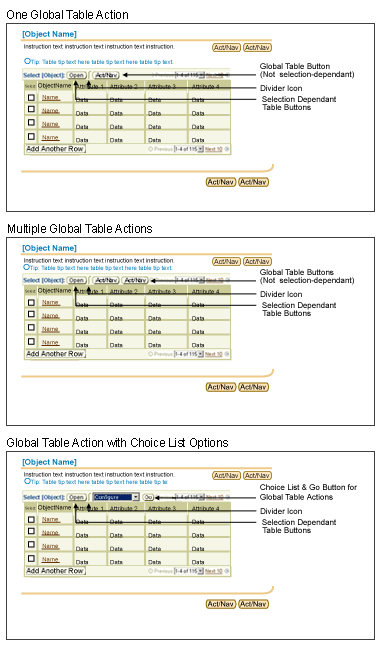376x650 pixels.
Task: Tick the second row checkbox in One Global Table Action
Action: tap(31, 109)
